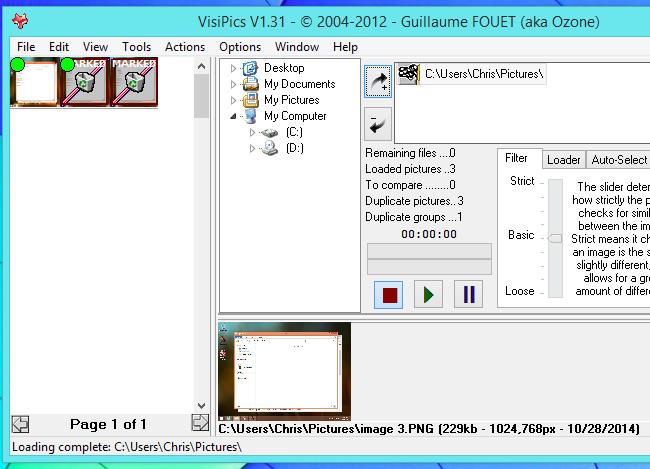
Task: Open the Tools menu
Action: coord(136,47)
